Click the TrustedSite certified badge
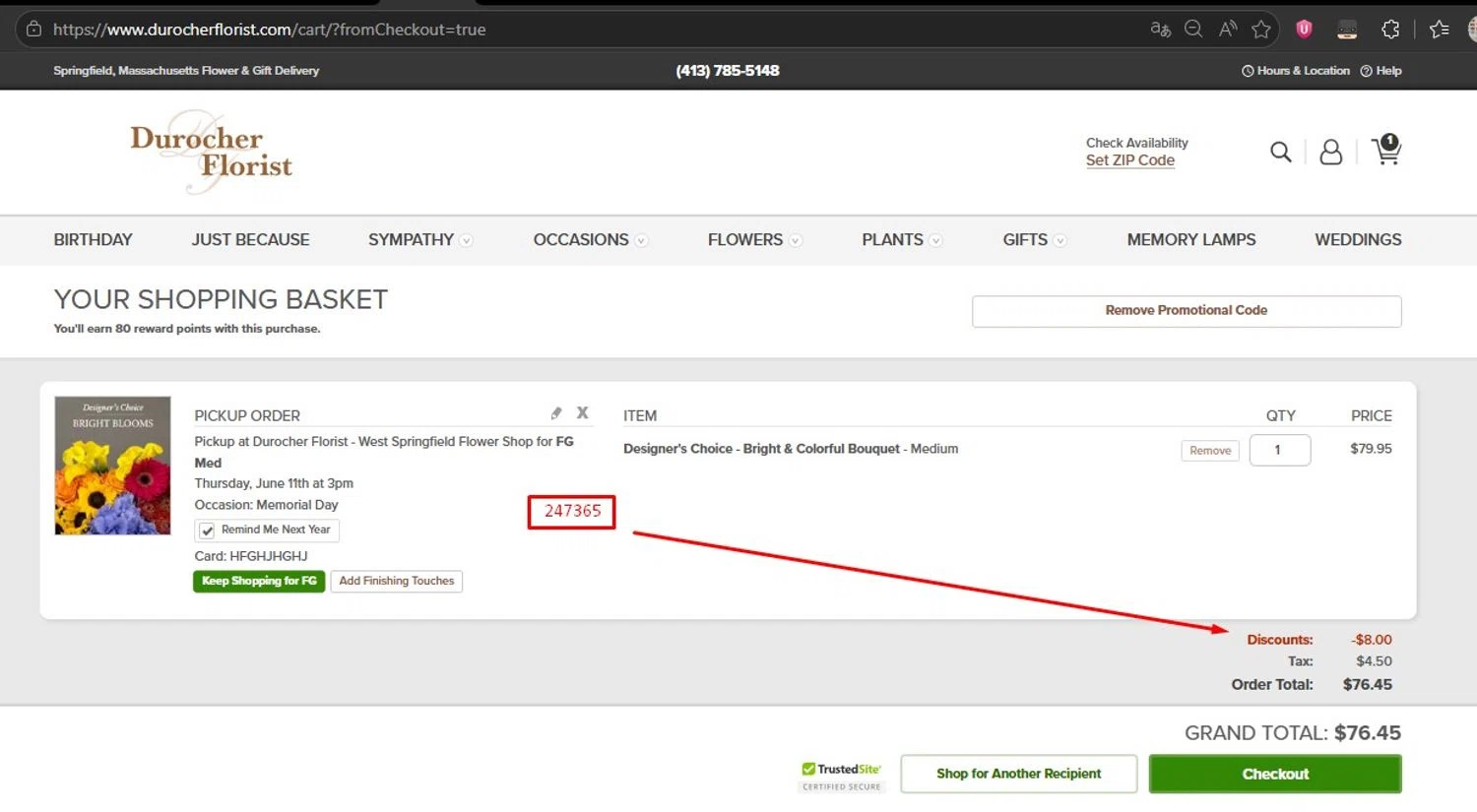The image size is (1477, 812). point(842,776)
